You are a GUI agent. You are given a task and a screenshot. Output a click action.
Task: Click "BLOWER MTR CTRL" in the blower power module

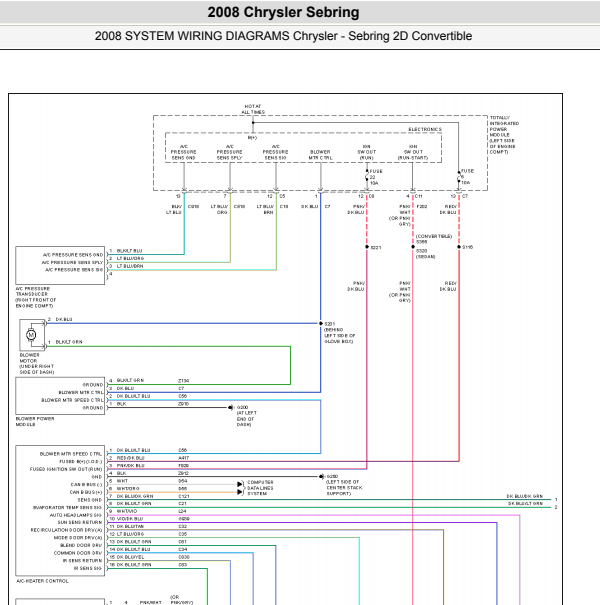81,392
